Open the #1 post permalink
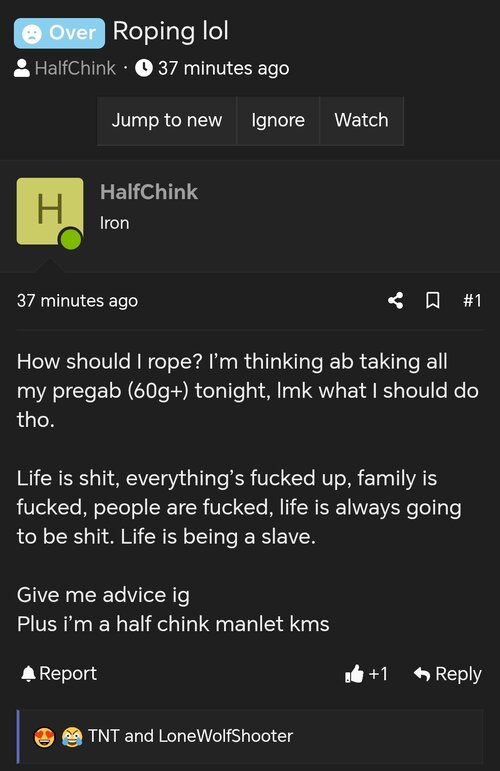 pyautogui.click(x=472, y=300)
